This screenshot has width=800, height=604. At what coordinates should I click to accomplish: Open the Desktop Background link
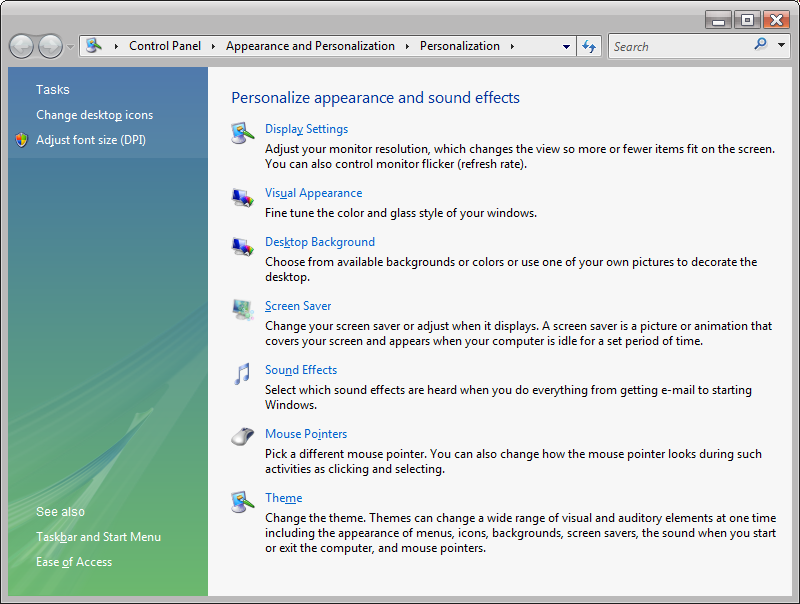(320, 242)
